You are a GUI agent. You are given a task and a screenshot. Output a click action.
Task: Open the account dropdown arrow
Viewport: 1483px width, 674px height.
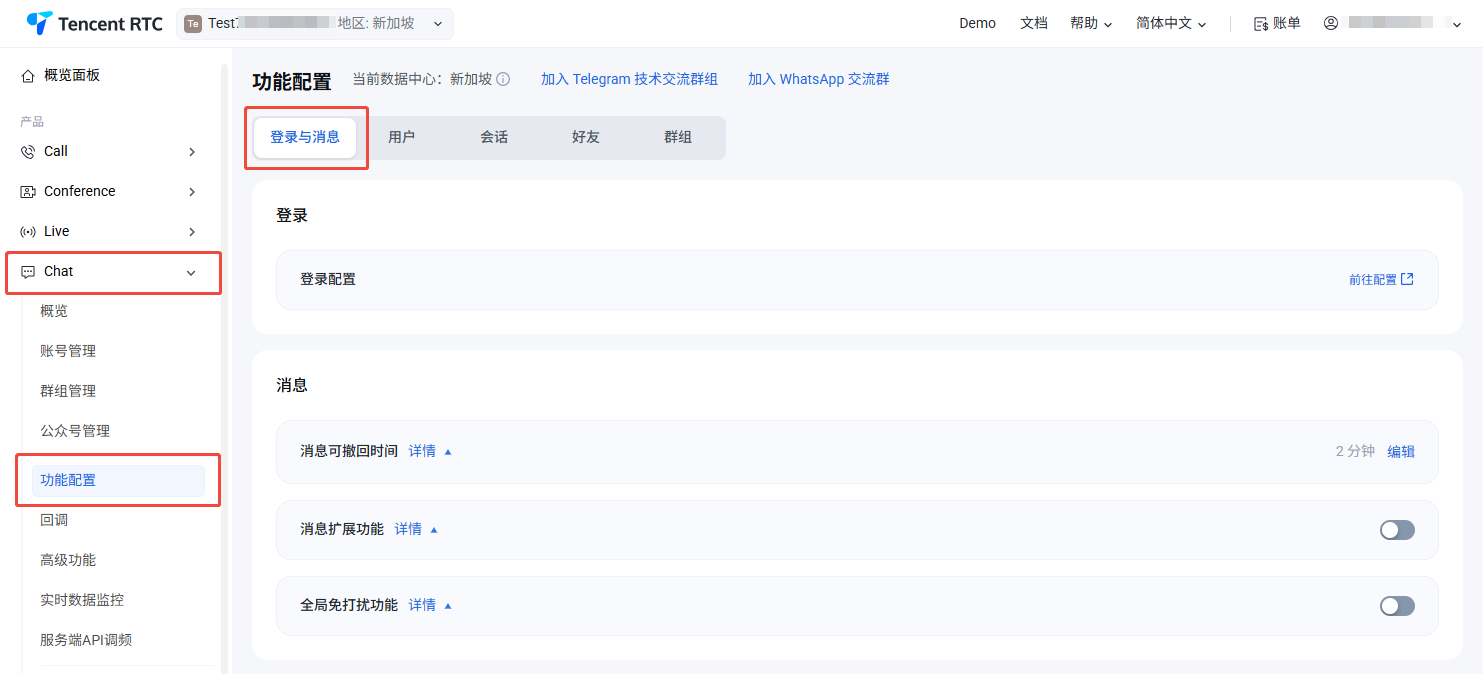pos(1457,24)
